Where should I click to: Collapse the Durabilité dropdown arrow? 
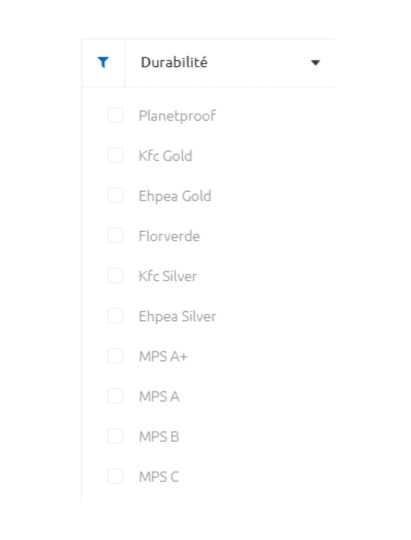315,63
